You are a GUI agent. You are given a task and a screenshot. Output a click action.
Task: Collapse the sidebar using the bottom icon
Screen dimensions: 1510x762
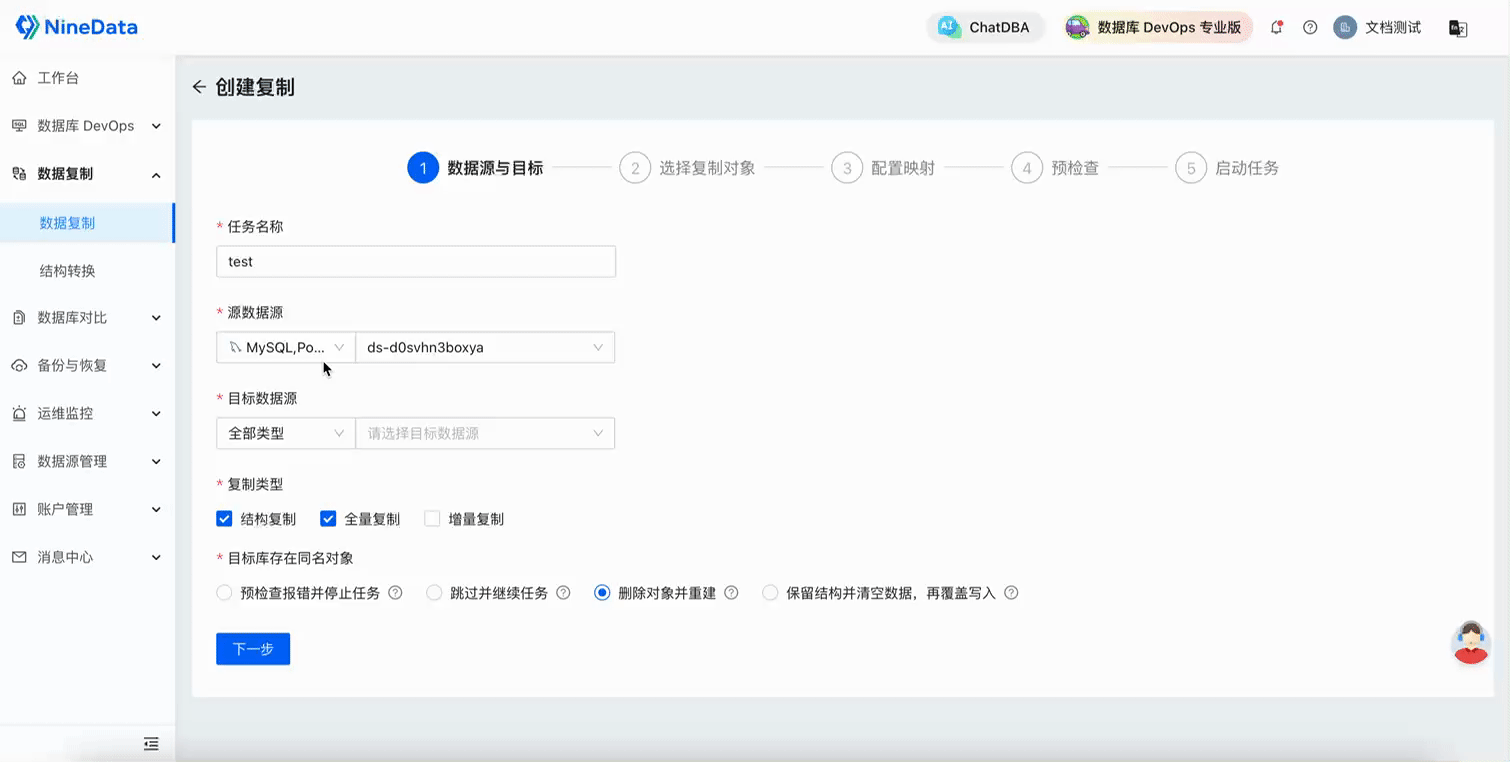pos(151,743)
